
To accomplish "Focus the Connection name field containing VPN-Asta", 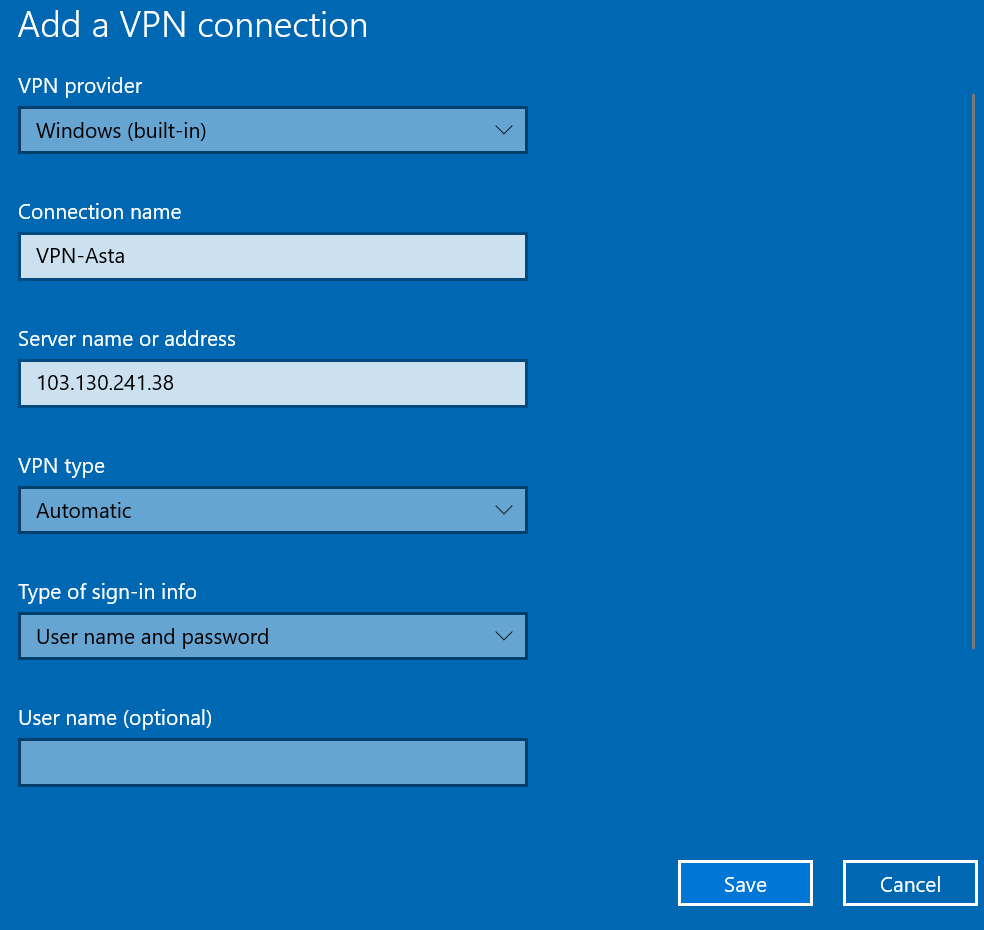I will click(272, 257).
